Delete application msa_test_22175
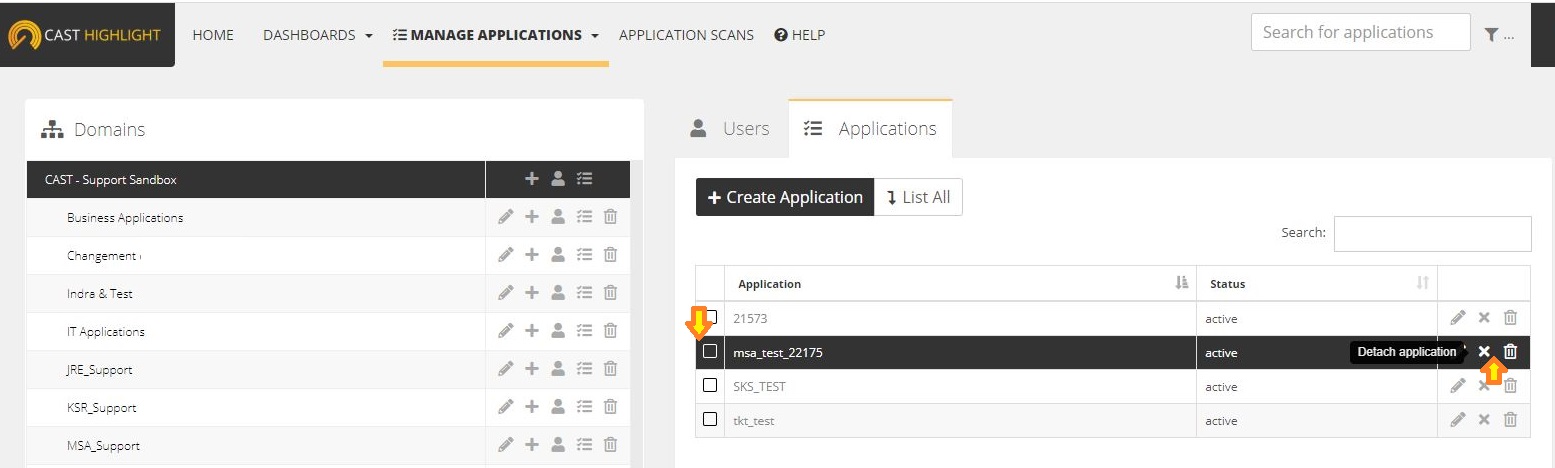Viewport: 1555px width, 468px height. (1510, 351)
